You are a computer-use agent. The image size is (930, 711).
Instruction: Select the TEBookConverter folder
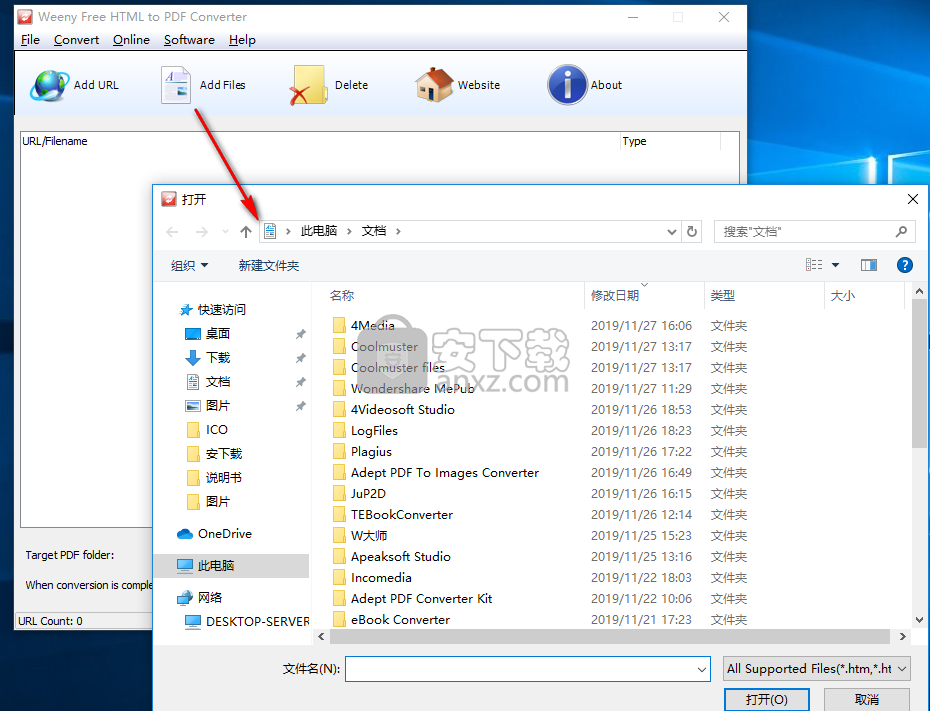click(402, 515)
